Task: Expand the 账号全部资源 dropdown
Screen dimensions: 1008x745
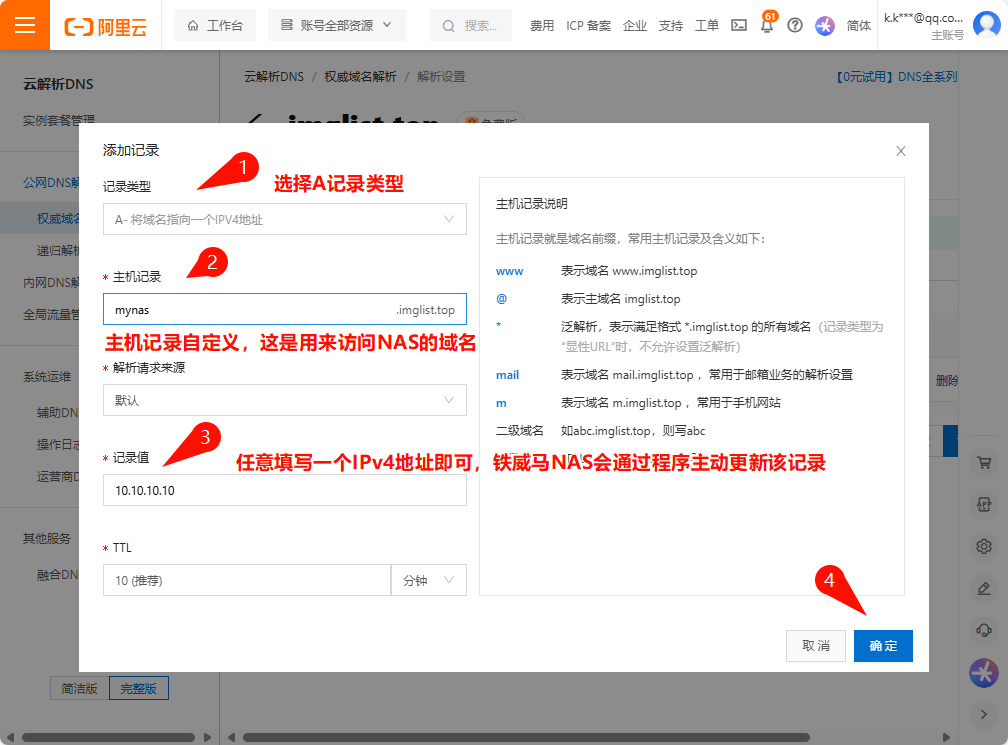Action: pos(336,25)
